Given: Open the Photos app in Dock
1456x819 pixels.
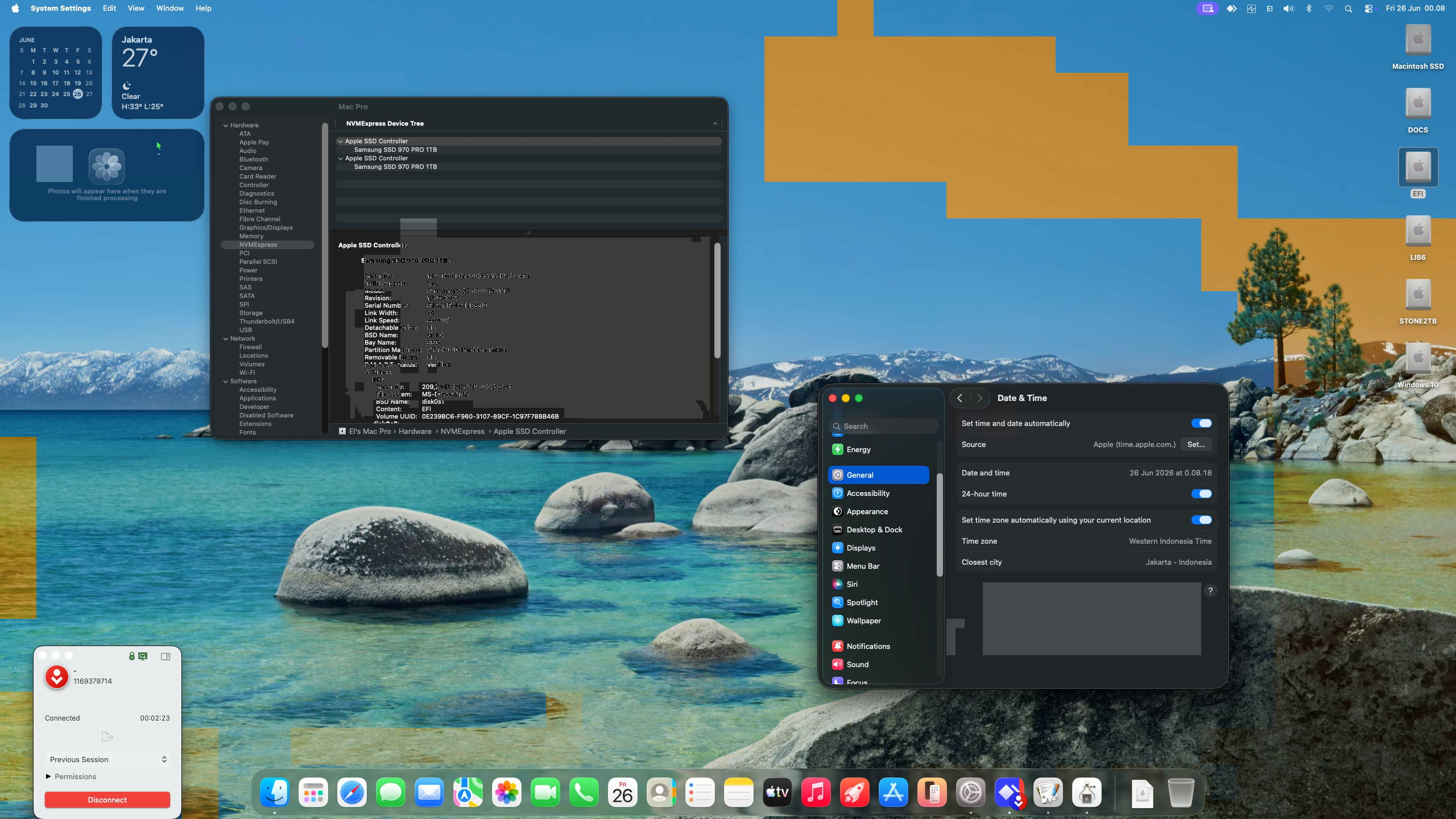Looking at the screenshot, I should click(507, 792).
